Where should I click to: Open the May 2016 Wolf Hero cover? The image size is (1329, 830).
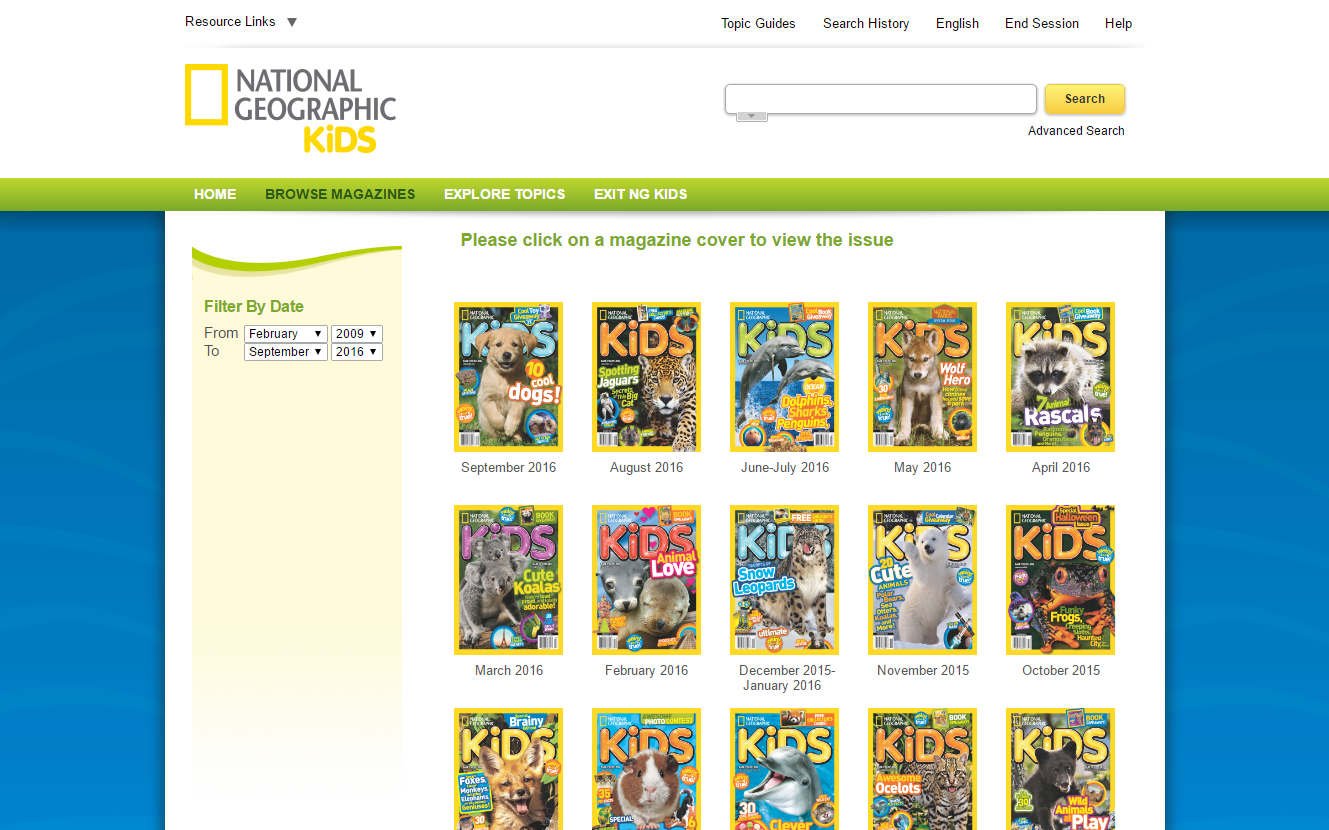point(922,377)
